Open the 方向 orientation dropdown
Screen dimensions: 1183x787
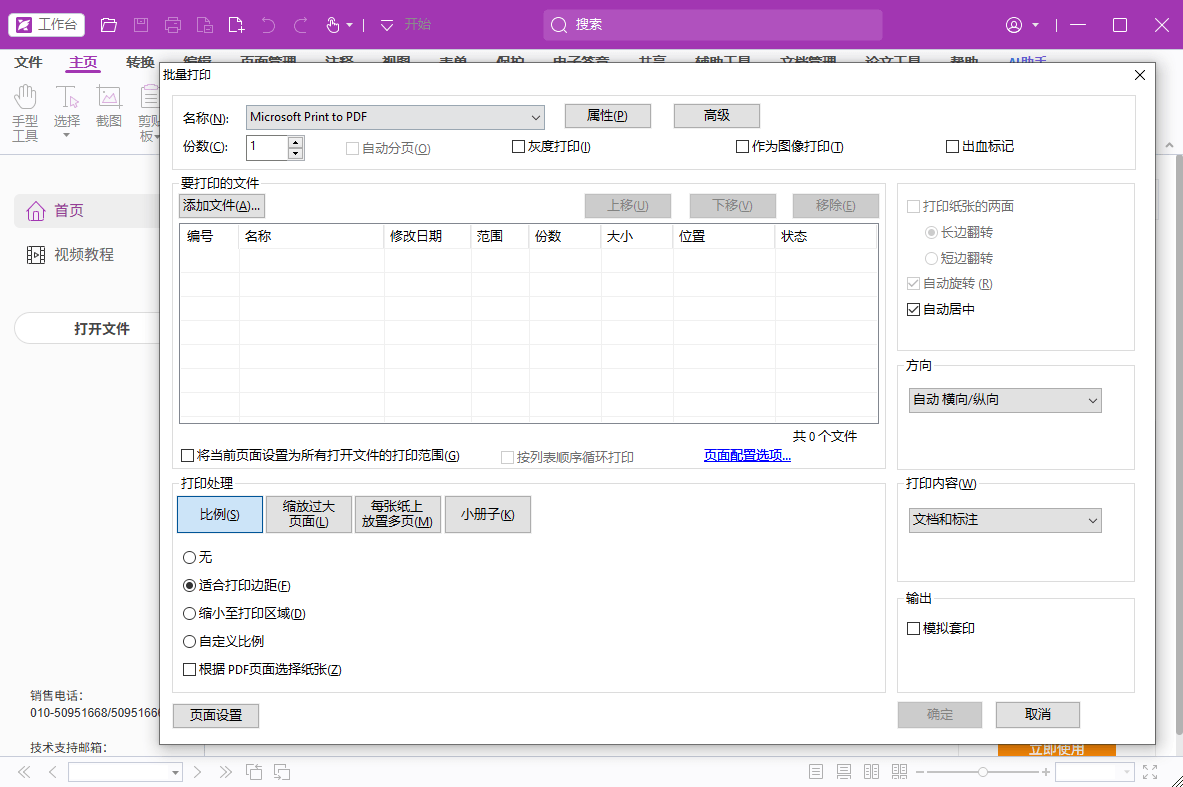pyautogui.click(x=1005, y=400)
